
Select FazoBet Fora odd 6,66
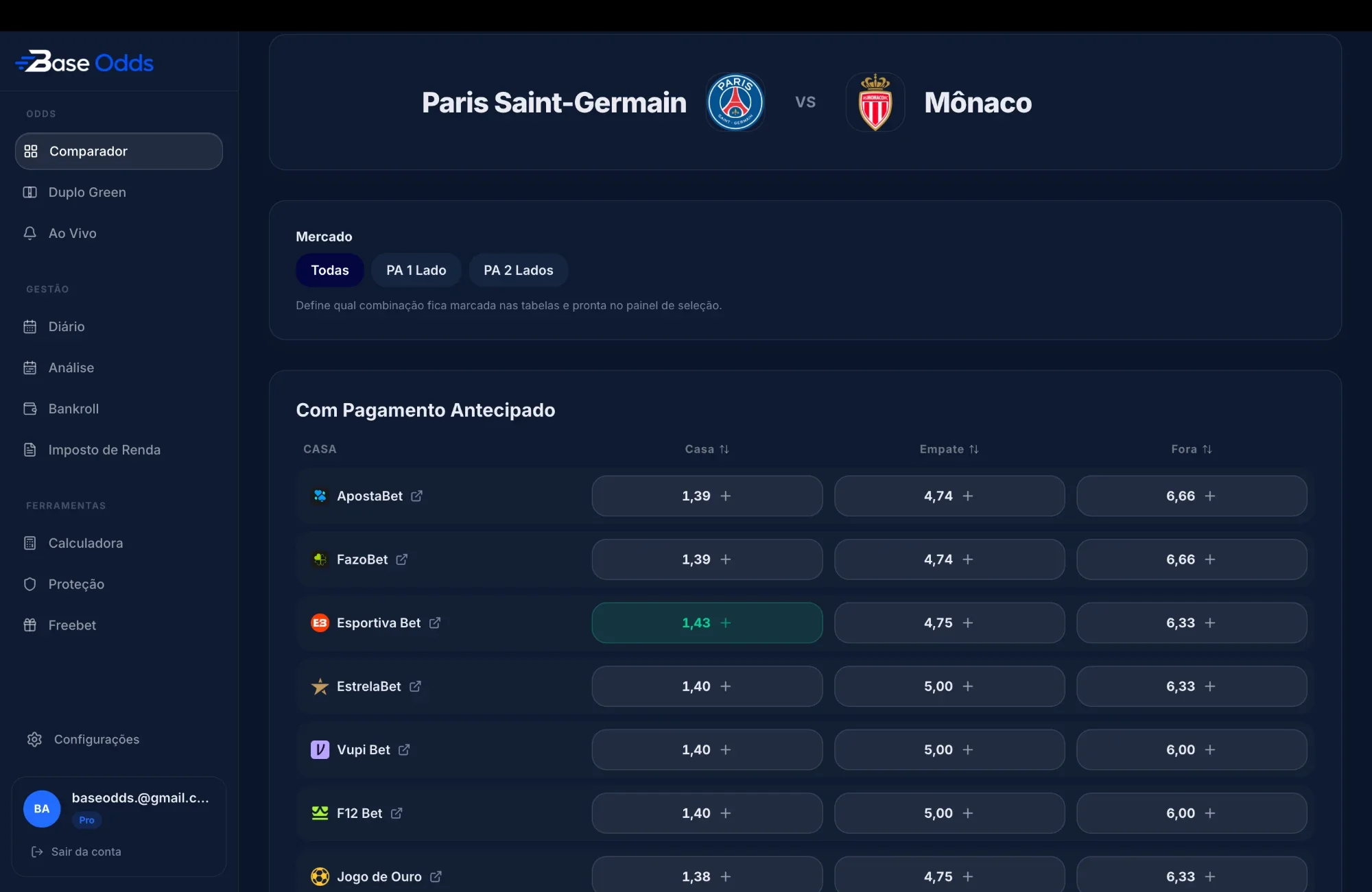pos(1192,559)
